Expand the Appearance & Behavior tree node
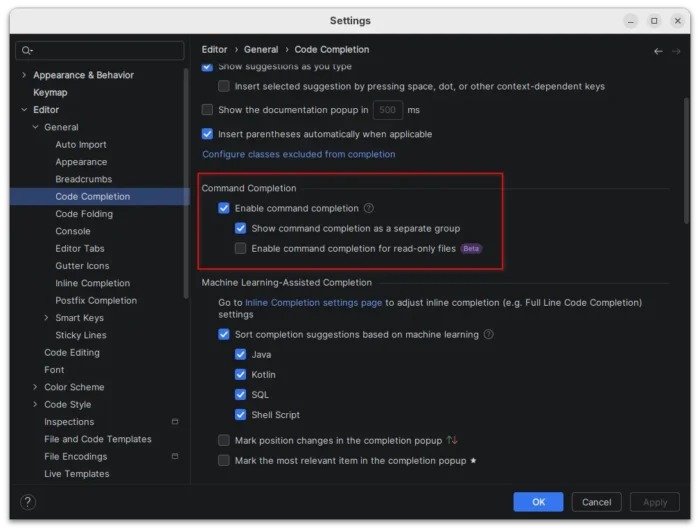This screenshot has height=531, width=700. tap(24, 75)
